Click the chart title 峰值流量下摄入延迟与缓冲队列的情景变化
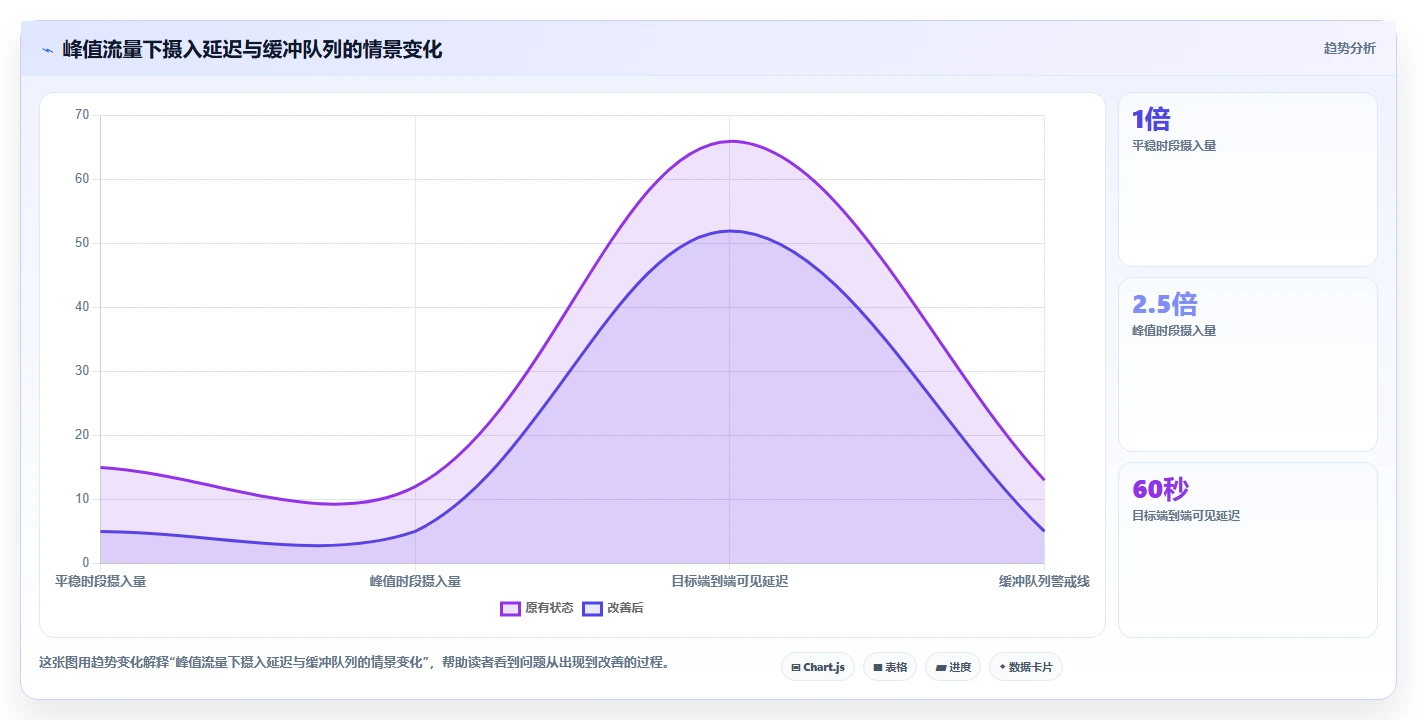Viewport: 1417px width, 720px height. click(252, 49)
